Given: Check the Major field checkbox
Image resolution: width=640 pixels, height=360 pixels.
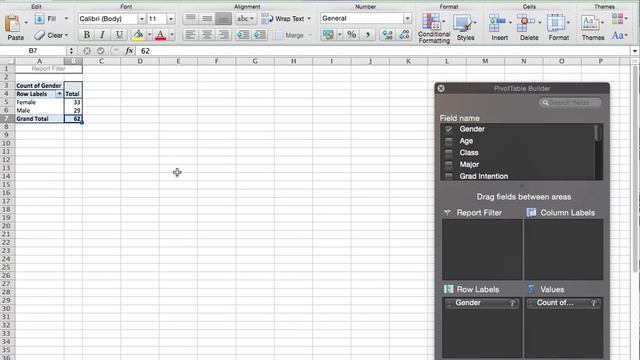Looking at the screenshot, I should coord(449,165).
